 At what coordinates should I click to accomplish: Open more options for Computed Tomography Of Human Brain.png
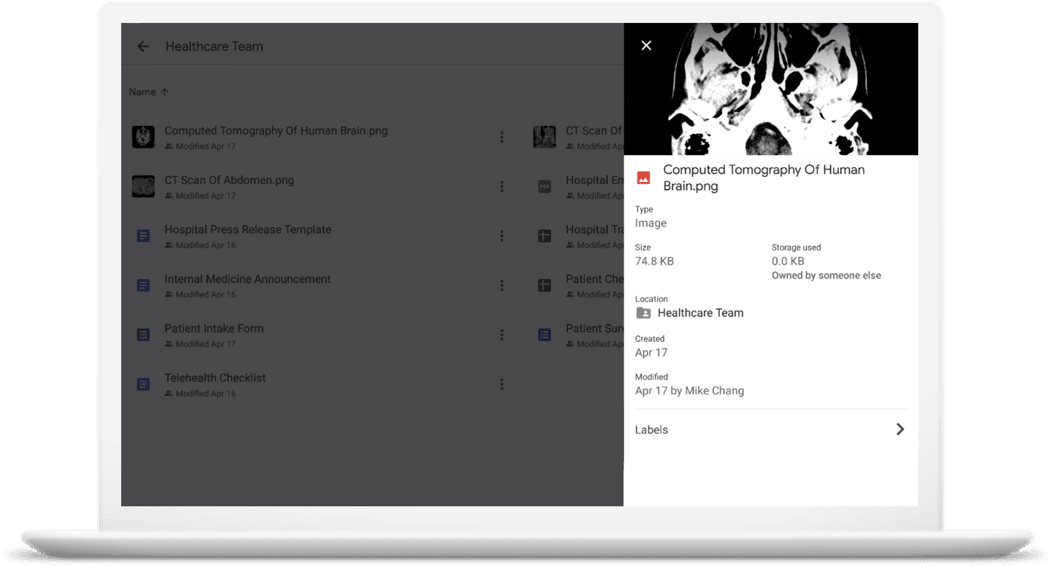(x=502, y=137)
